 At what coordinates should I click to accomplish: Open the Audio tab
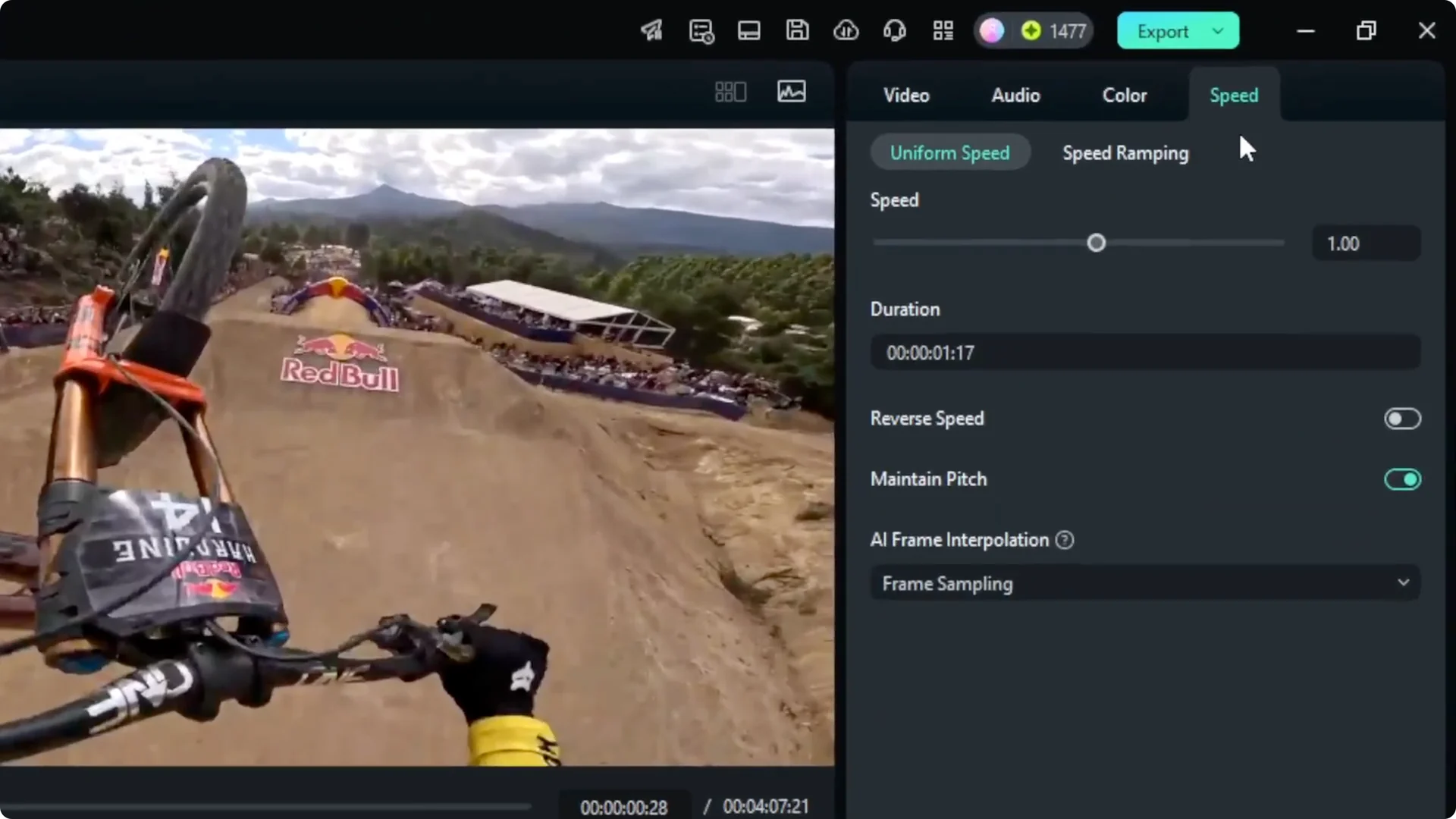point(1015,95)
